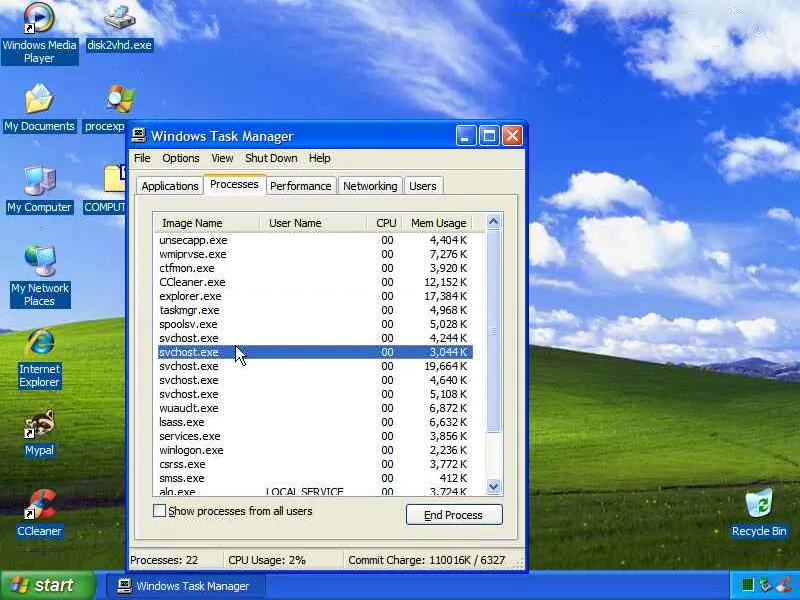The image size is (800, 600).
Task: Select the Processes tab
Action: [234, 184]
